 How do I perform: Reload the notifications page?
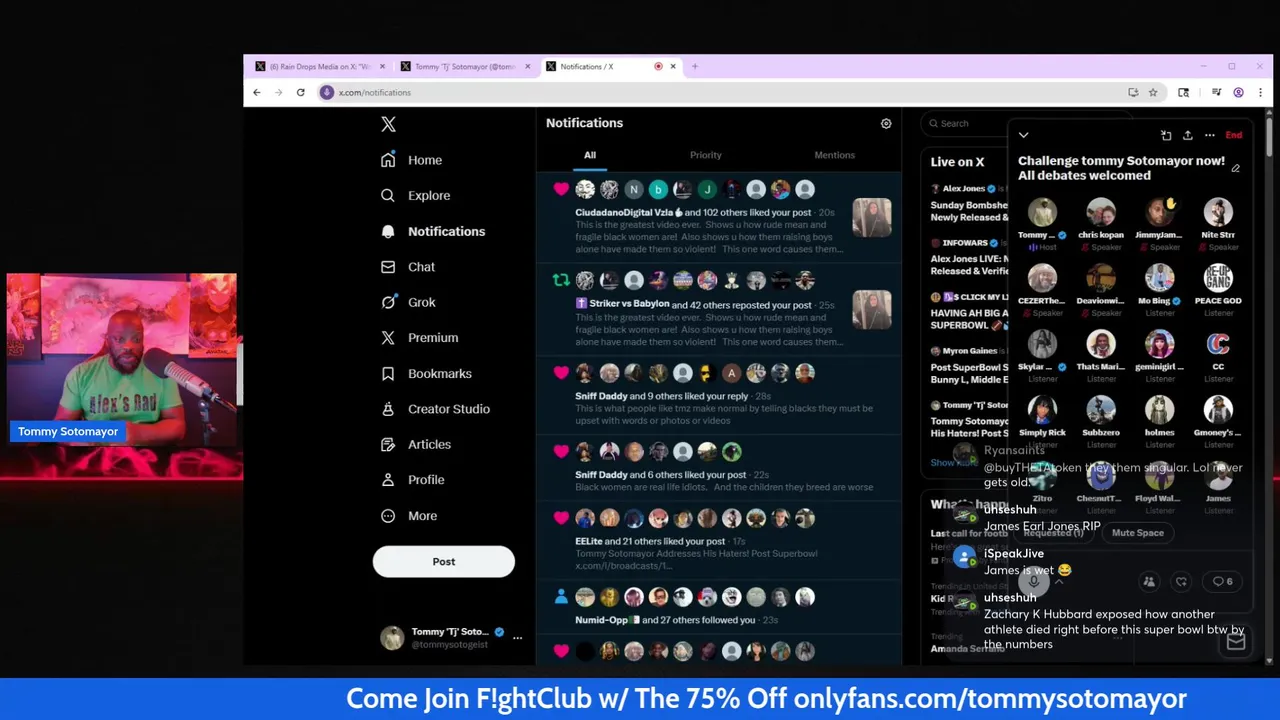(x=300, y=92)
